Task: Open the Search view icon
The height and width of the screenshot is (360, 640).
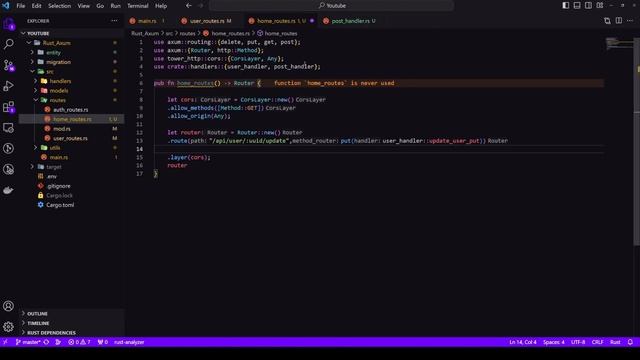Action: click(x=9, y=44)
